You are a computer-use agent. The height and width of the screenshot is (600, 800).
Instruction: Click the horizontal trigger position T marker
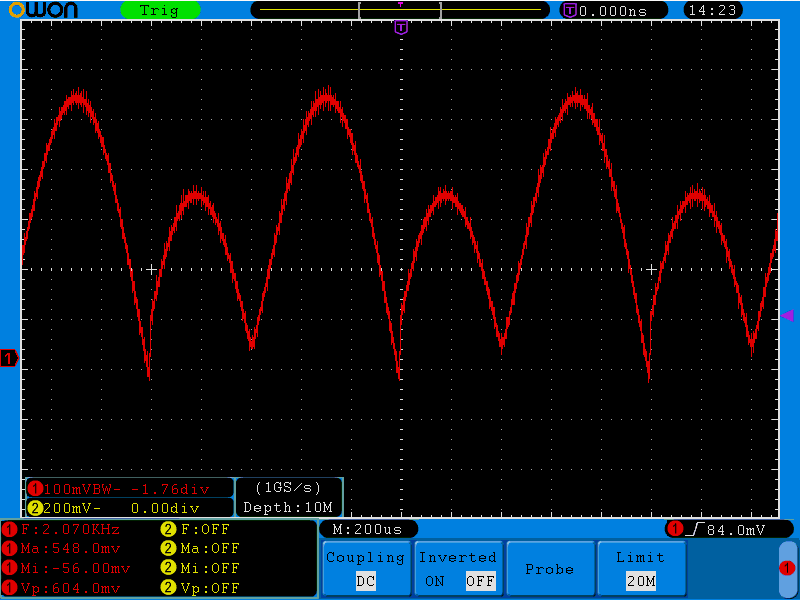click(401, 27)
